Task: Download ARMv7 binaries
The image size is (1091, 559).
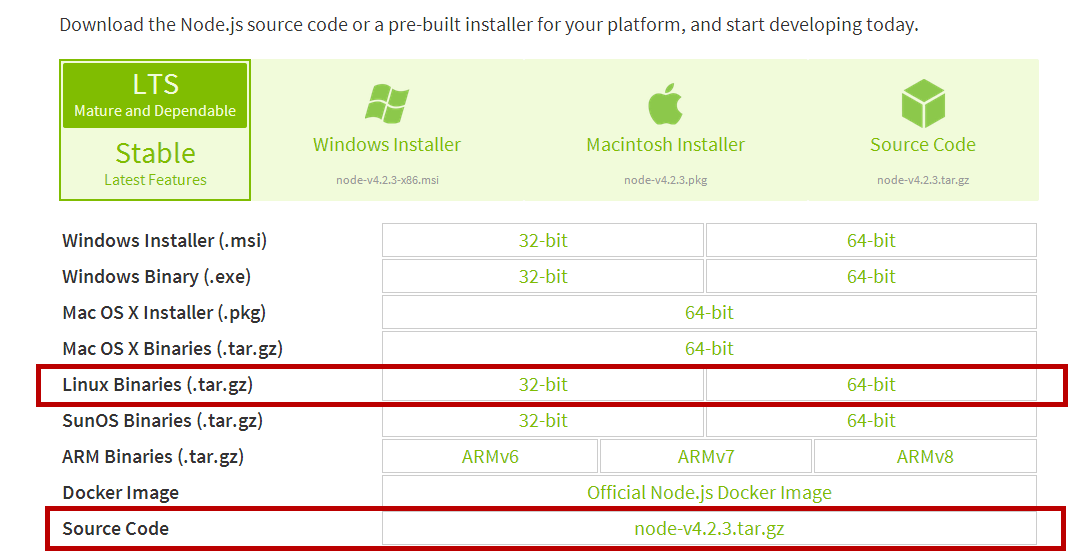Action: coord(706,457)
